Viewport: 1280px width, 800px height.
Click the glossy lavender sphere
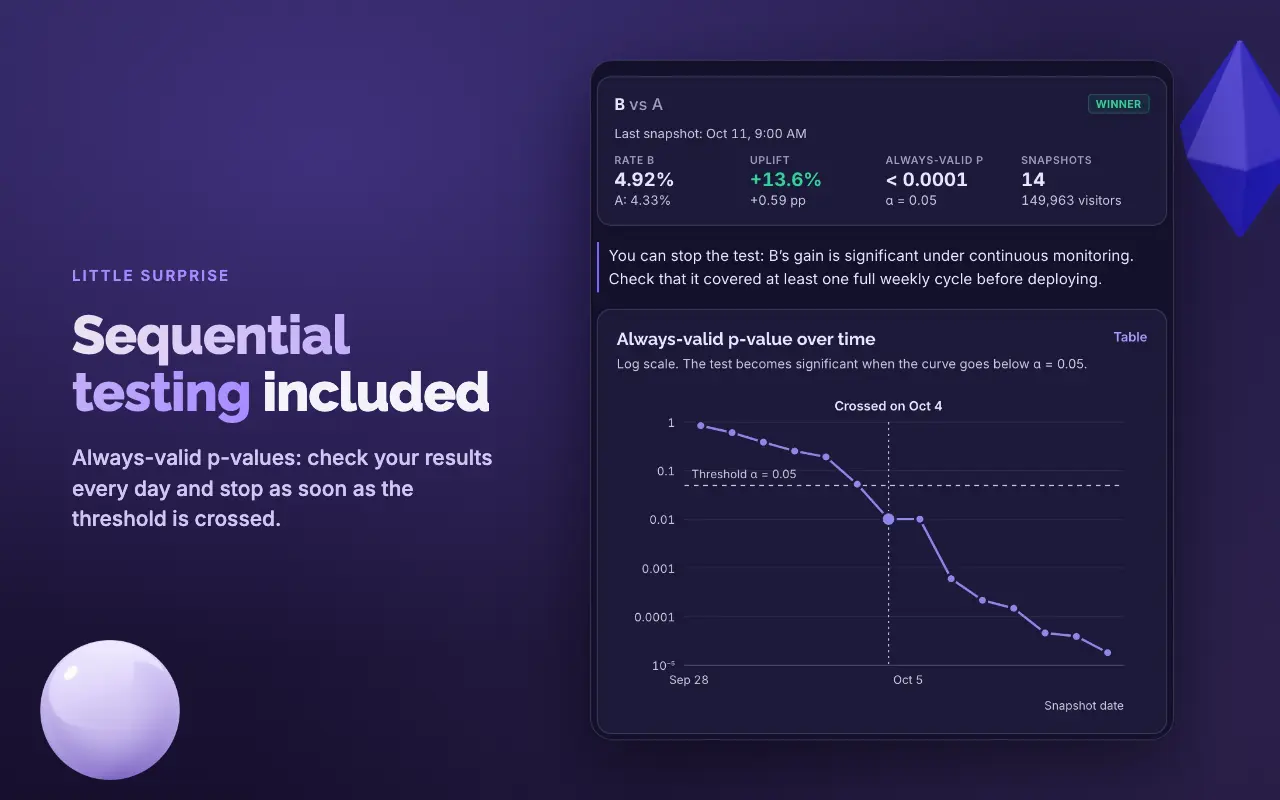tap(110, 710)
